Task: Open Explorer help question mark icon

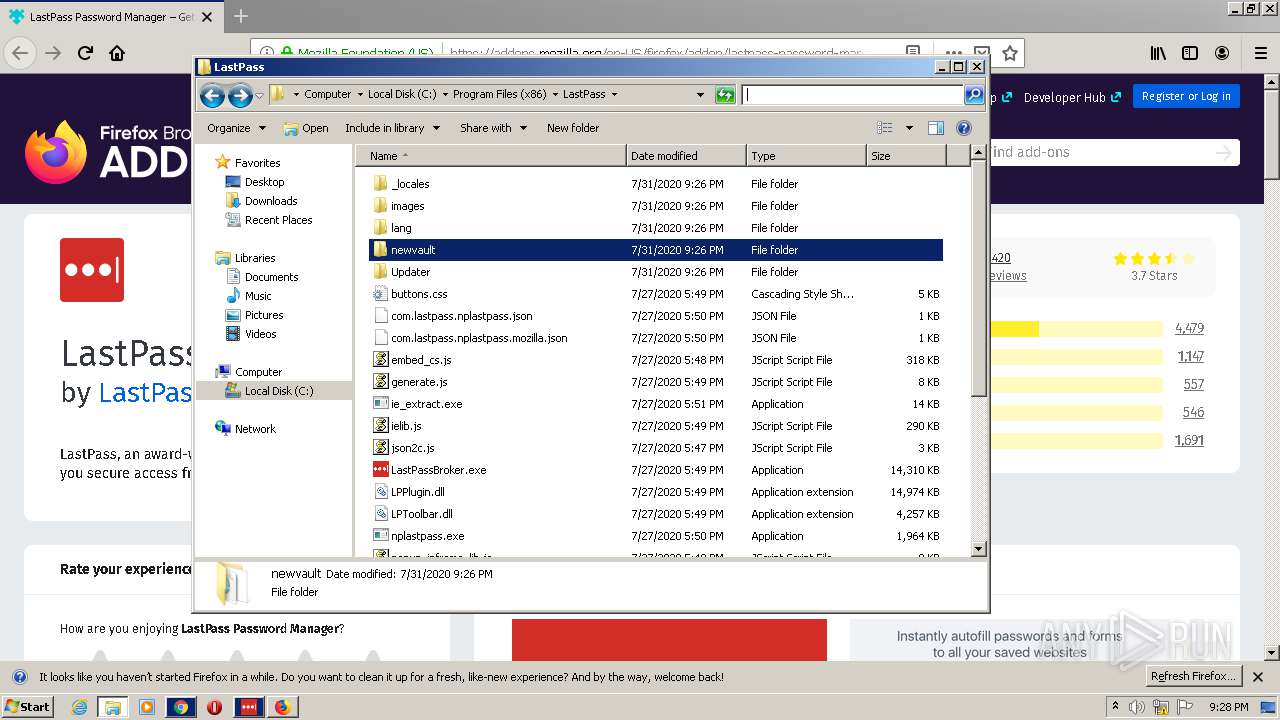Action: [x=964, y=128]
